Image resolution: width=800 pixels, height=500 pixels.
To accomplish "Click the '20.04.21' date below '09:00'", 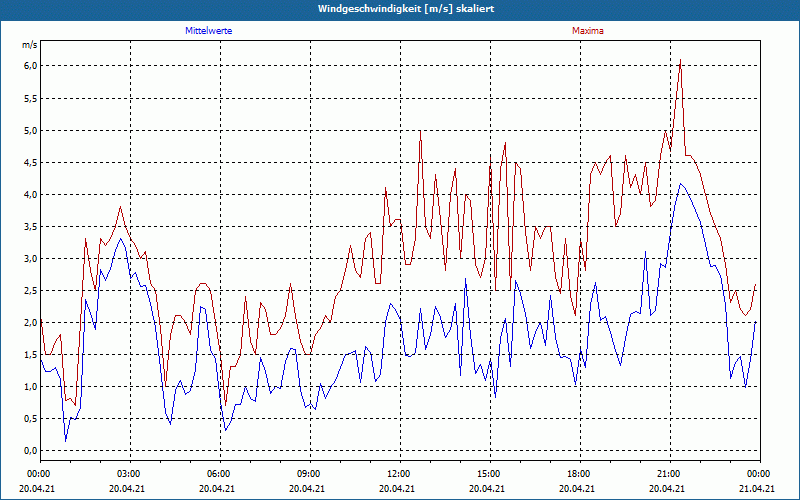I will point(308,488).
